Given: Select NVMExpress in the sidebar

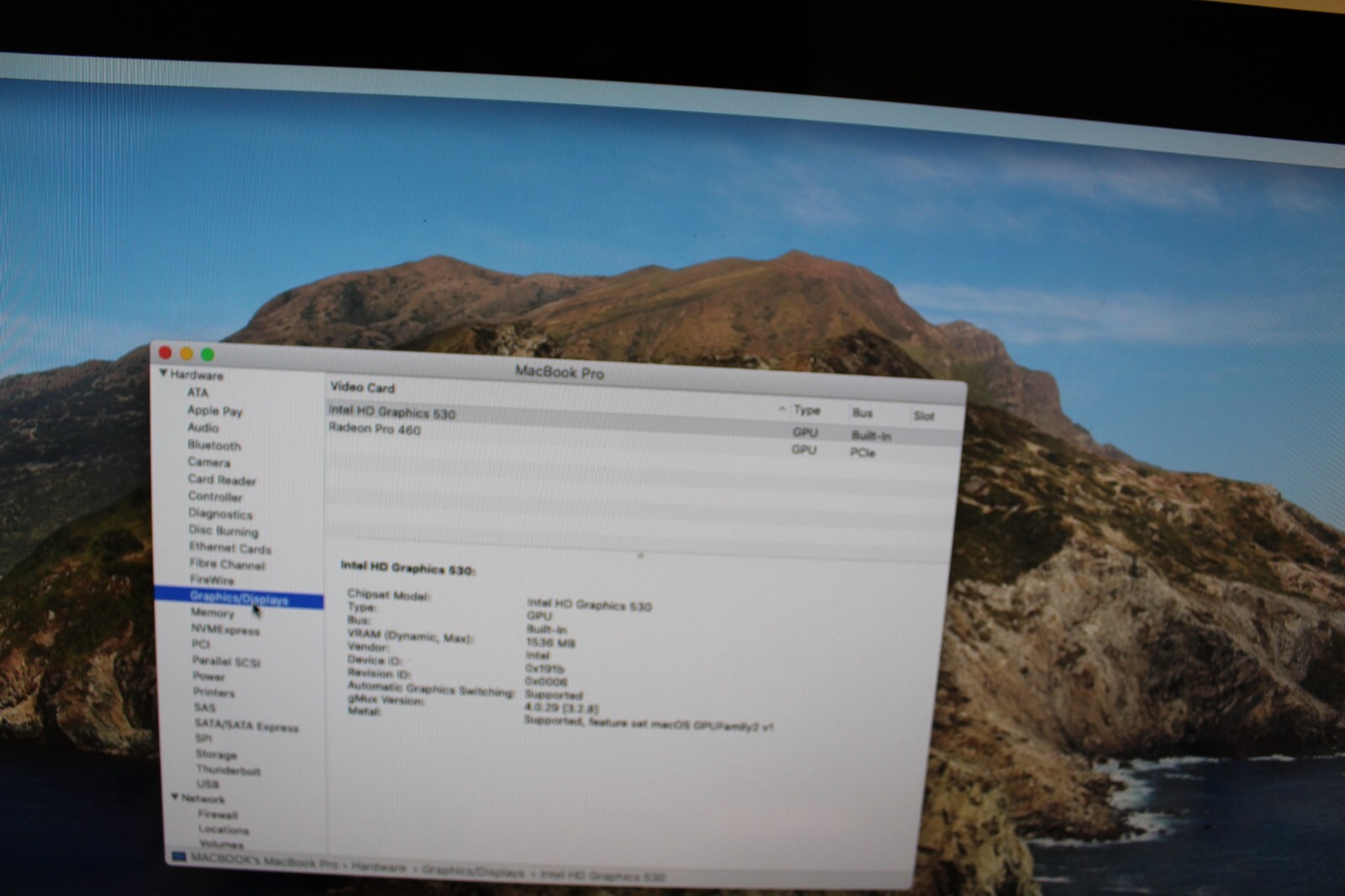Looking at the screenshot, I should point(225,630).
